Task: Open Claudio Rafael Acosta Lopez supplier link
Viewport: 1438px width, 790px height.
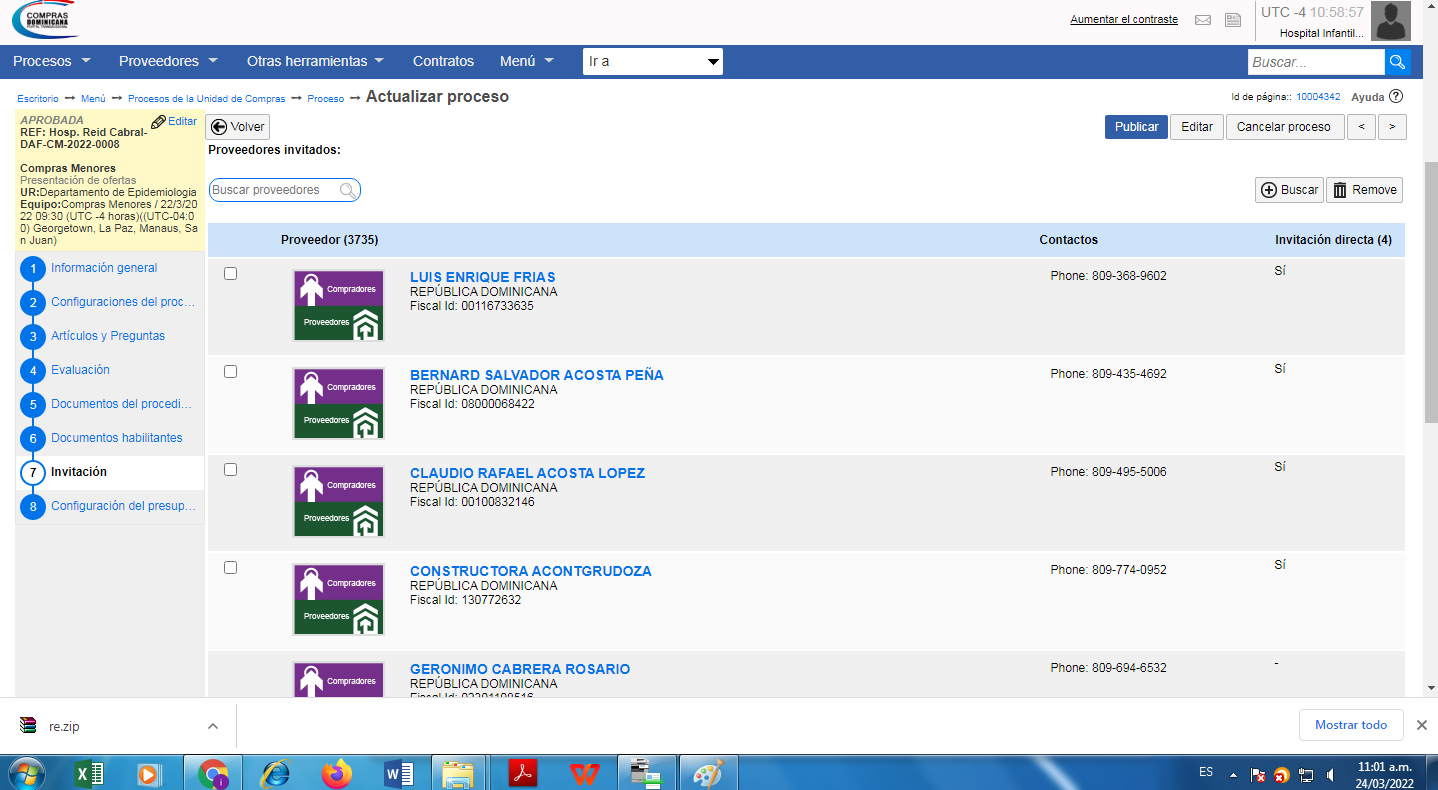Action: (x=527, y=473)
